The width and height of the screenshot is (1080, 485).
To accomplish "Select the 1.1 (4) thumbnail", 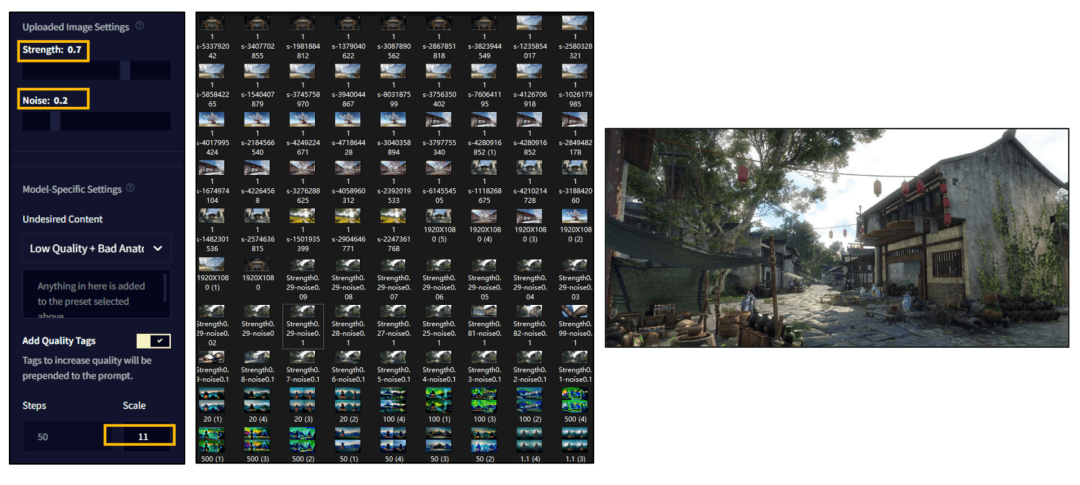I will (529, 444).
